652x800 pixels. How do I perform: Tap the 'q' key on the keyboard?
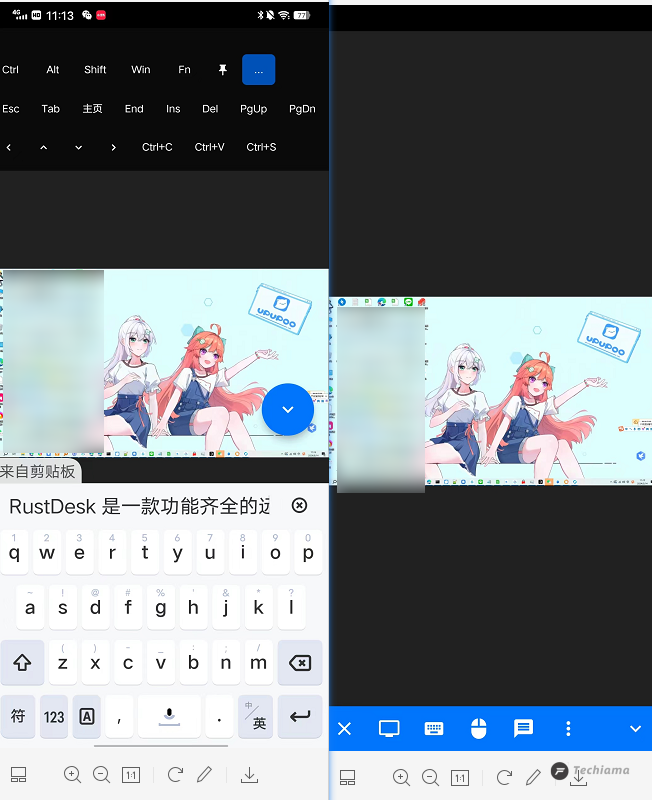tap(14, 552)
